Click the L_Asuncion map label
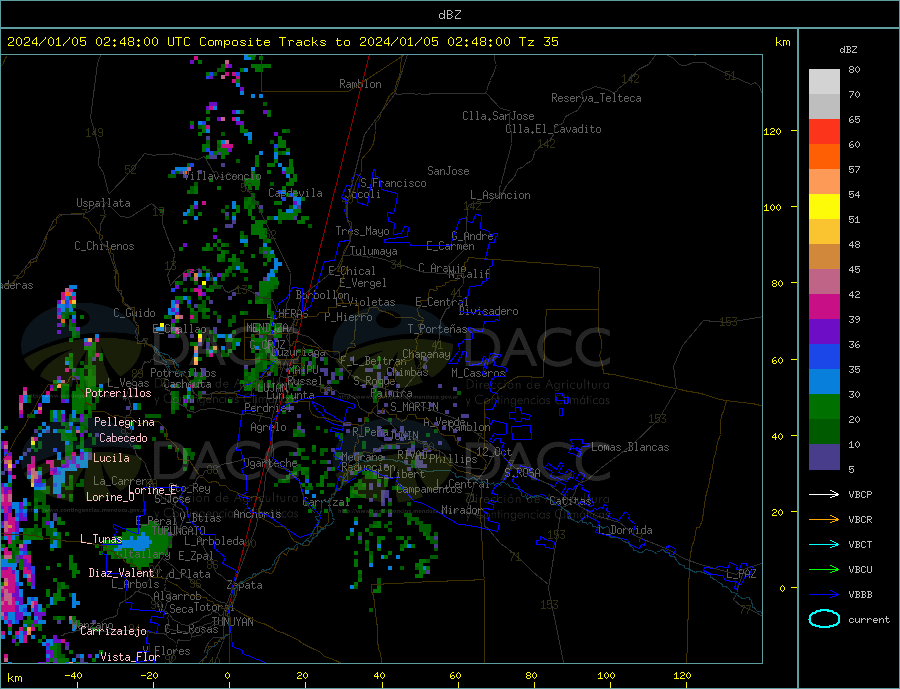Screen dimensions: 900x689 pyautogui.click(x=501, y=195)
